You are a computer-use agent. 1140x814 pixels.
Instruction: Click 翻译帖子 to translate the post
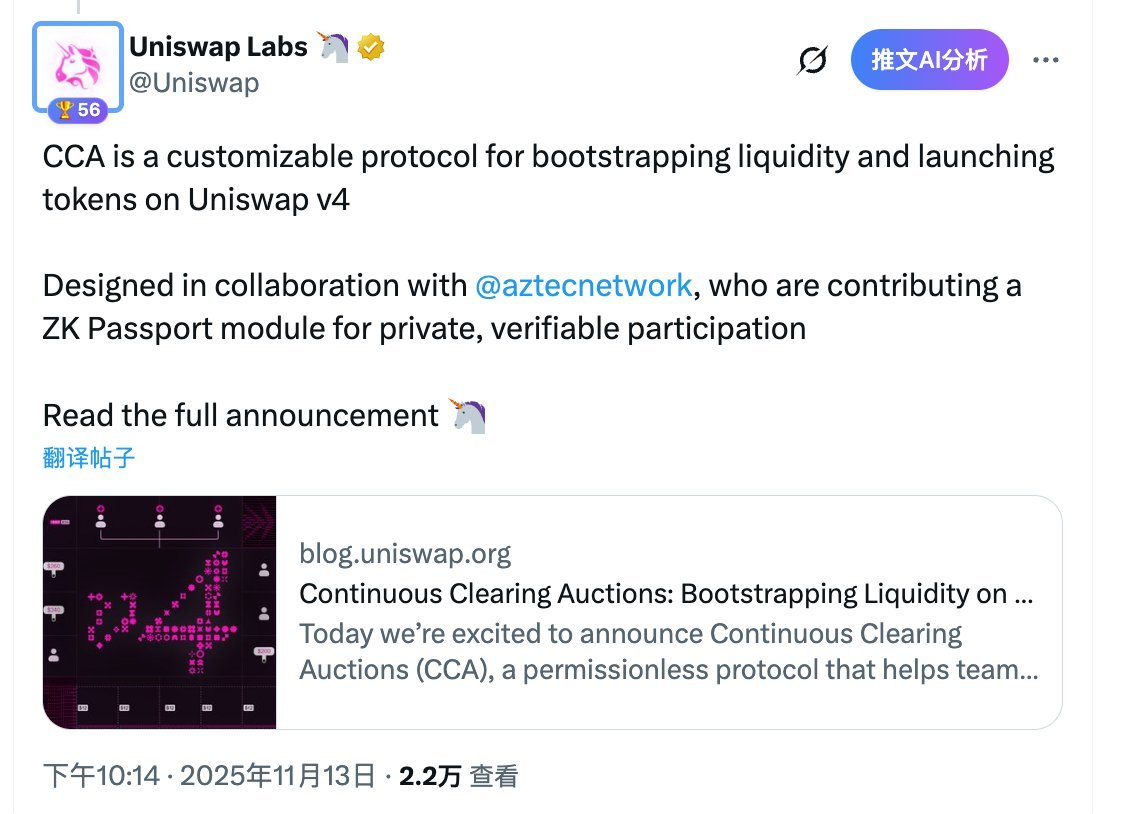pyautogui.click(x=89, y=458)
